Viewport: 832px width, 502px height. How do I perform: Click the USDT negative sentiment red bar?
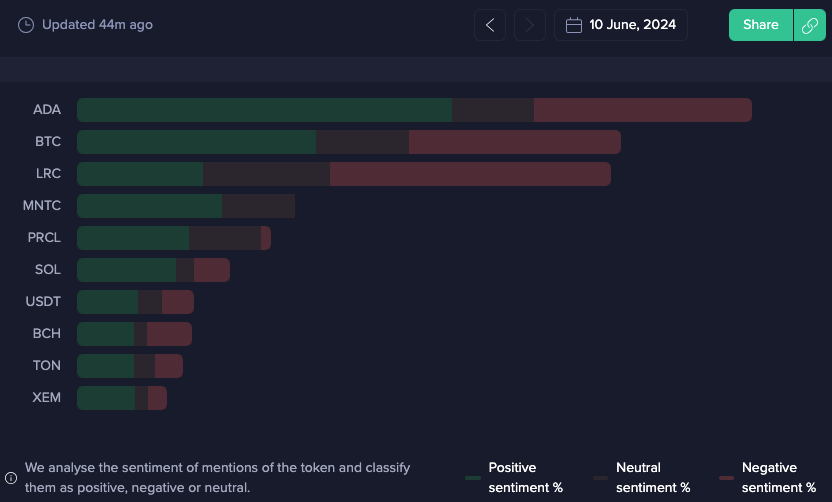[x=178, y=302]
